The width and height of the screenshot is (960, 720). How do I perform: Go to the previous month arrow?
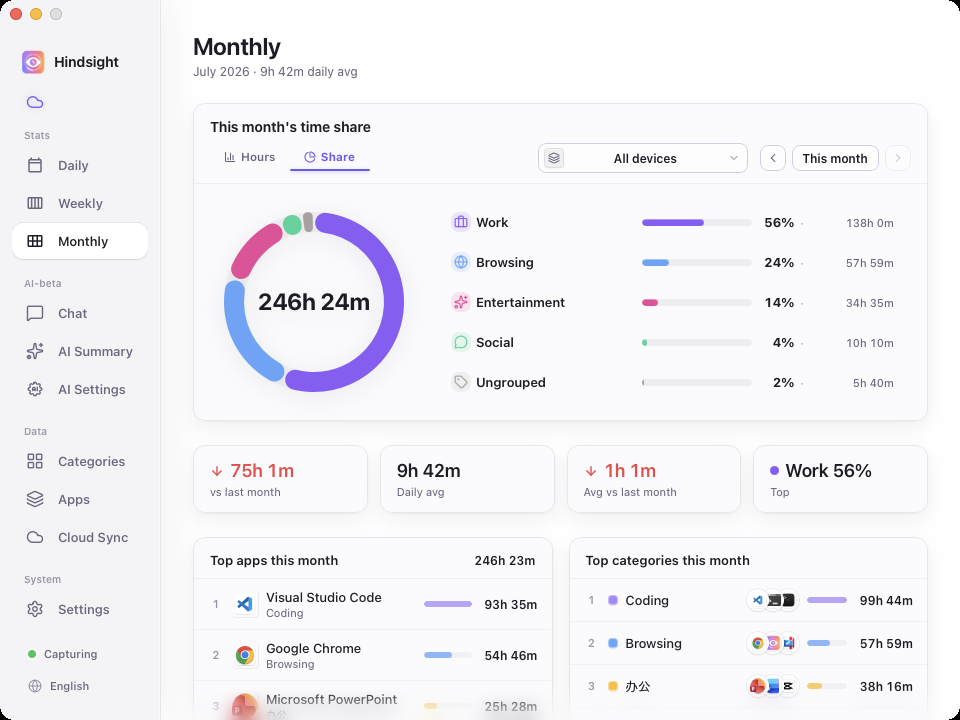coord(773,159)
